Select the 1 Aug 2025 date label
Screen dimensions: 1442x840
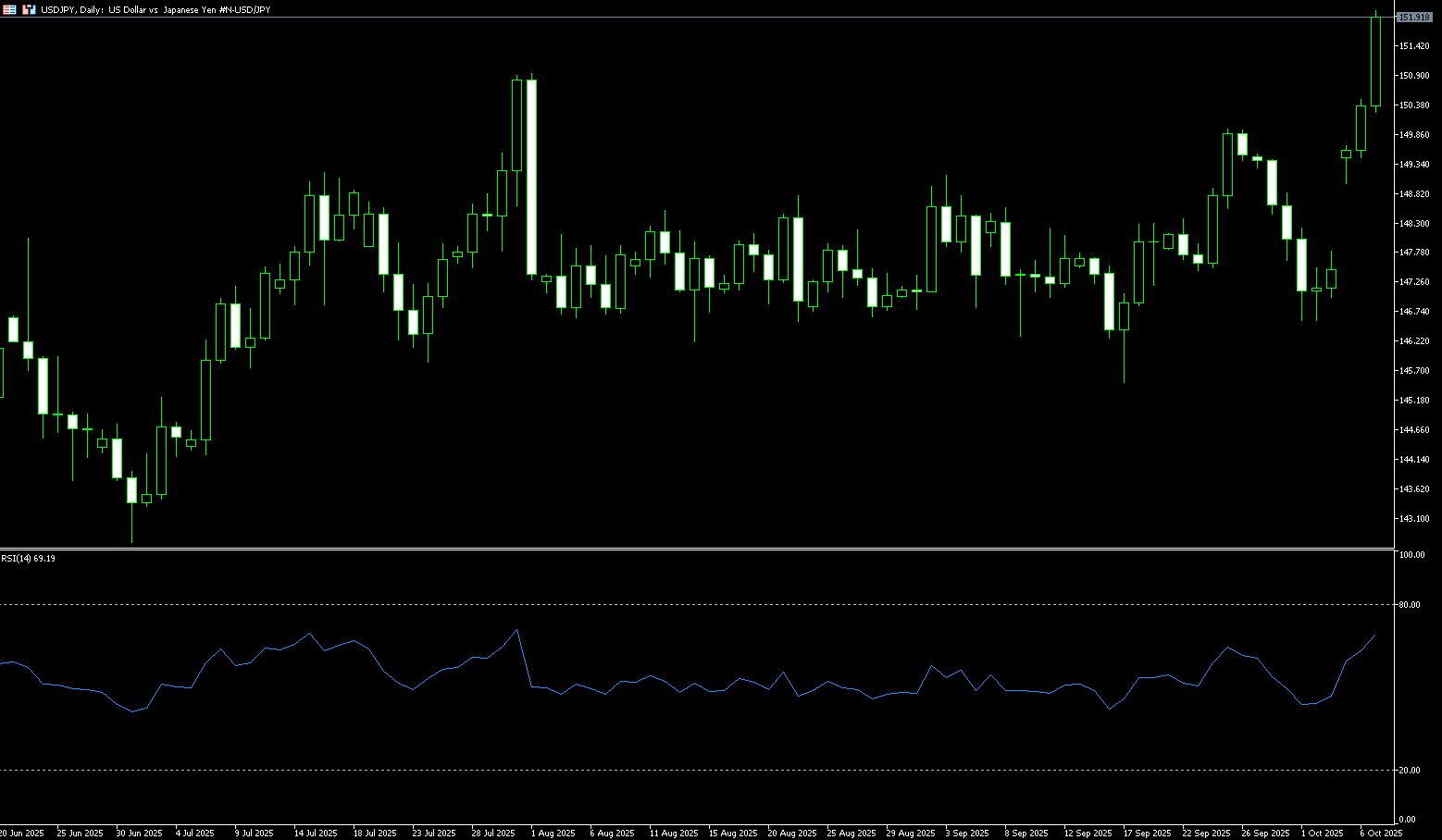tap(552, 834)
